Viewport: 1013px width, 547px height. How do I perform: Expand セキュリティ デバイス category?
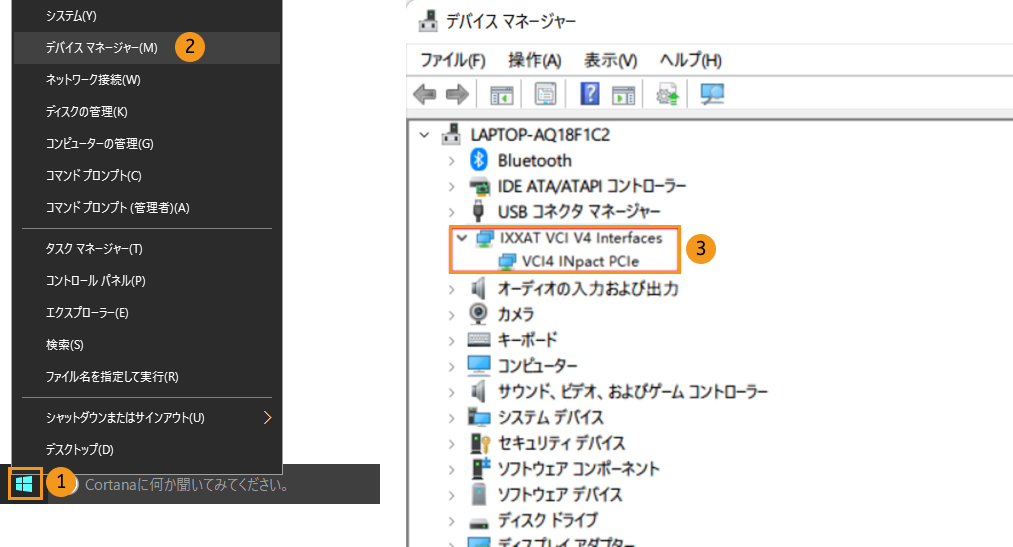(452, 444)
